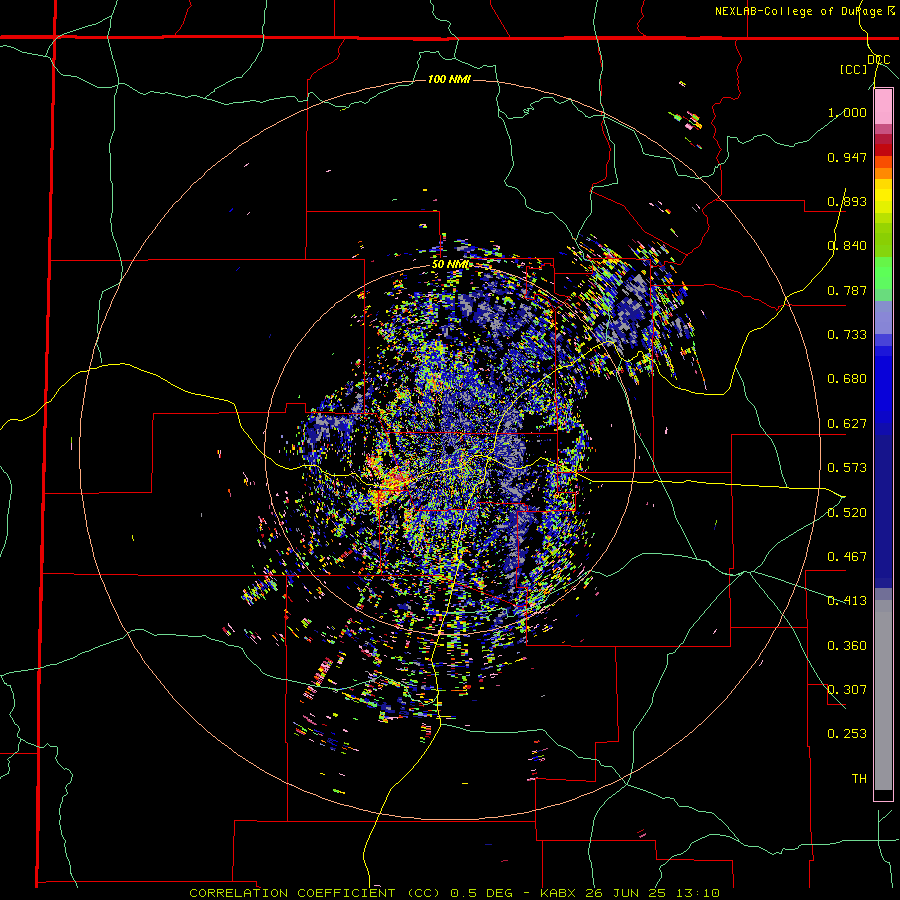Click the 0.307 scale value

point(847,690)
